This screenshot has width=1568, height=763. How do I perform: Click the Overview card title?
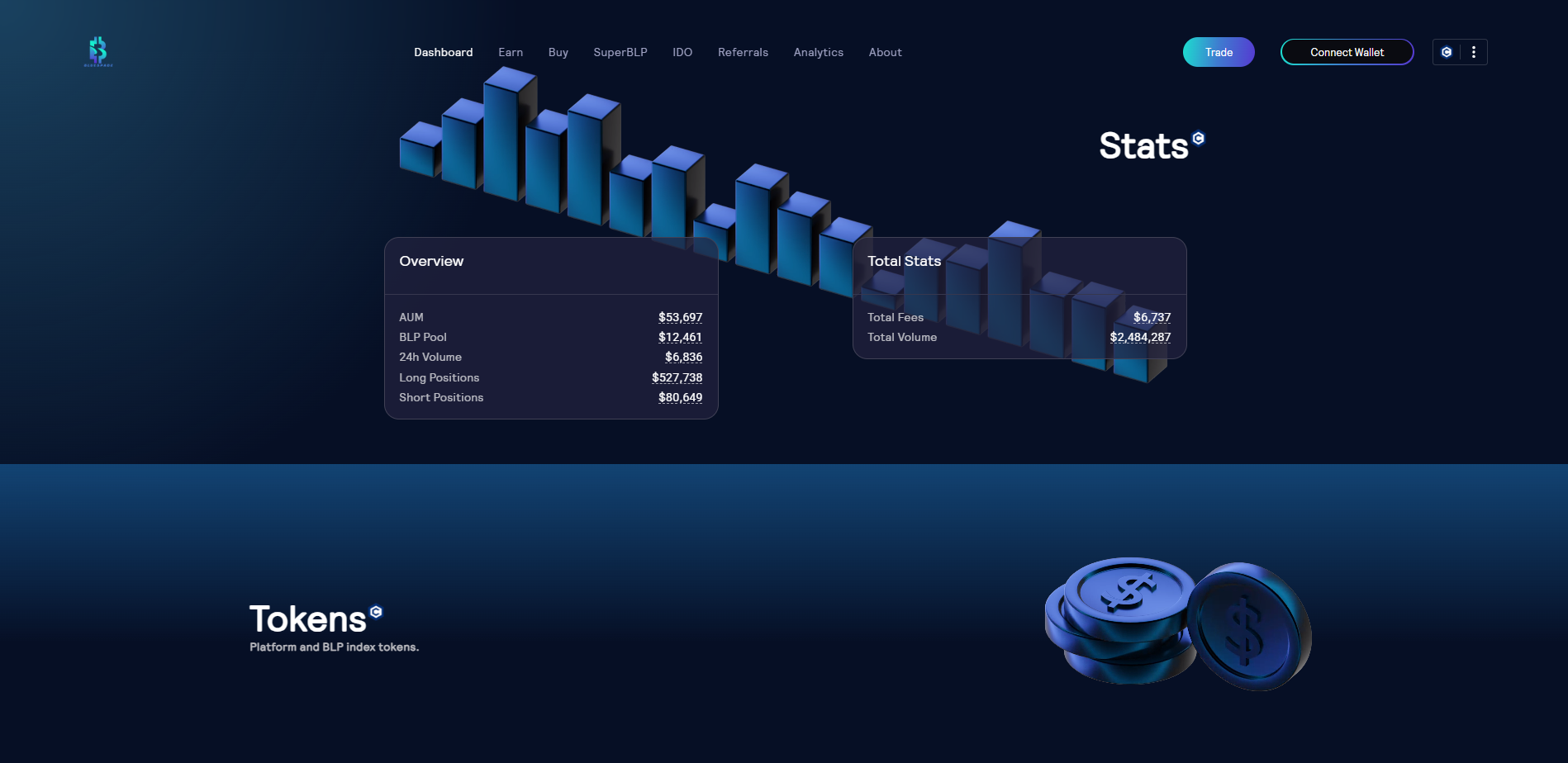point(431,261)
